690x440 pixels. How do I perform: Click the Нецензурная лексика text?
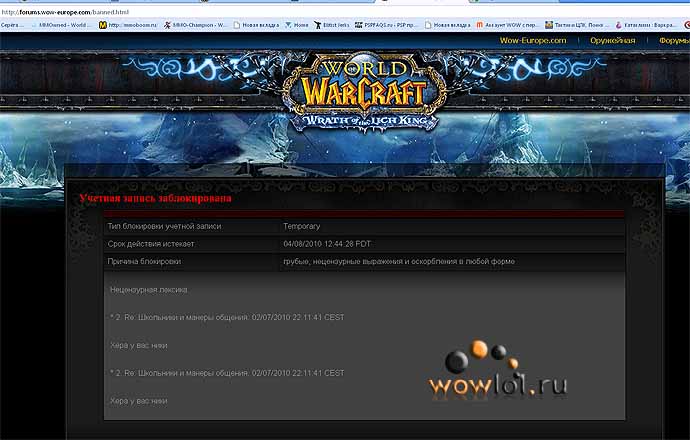click(x=149, y=290)
